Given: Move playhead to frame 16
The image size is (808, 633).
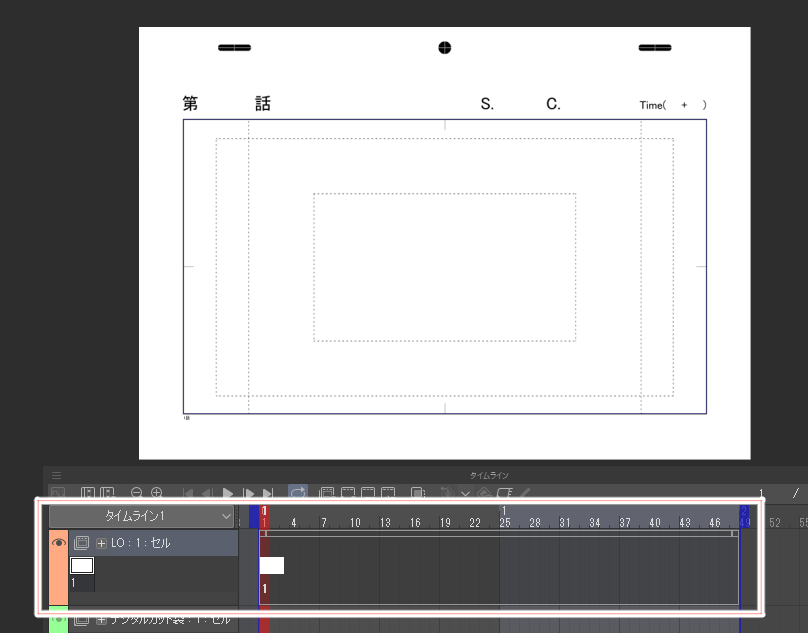Looking at the screenshot, I should pyautogui.click(x=415, y=523).
